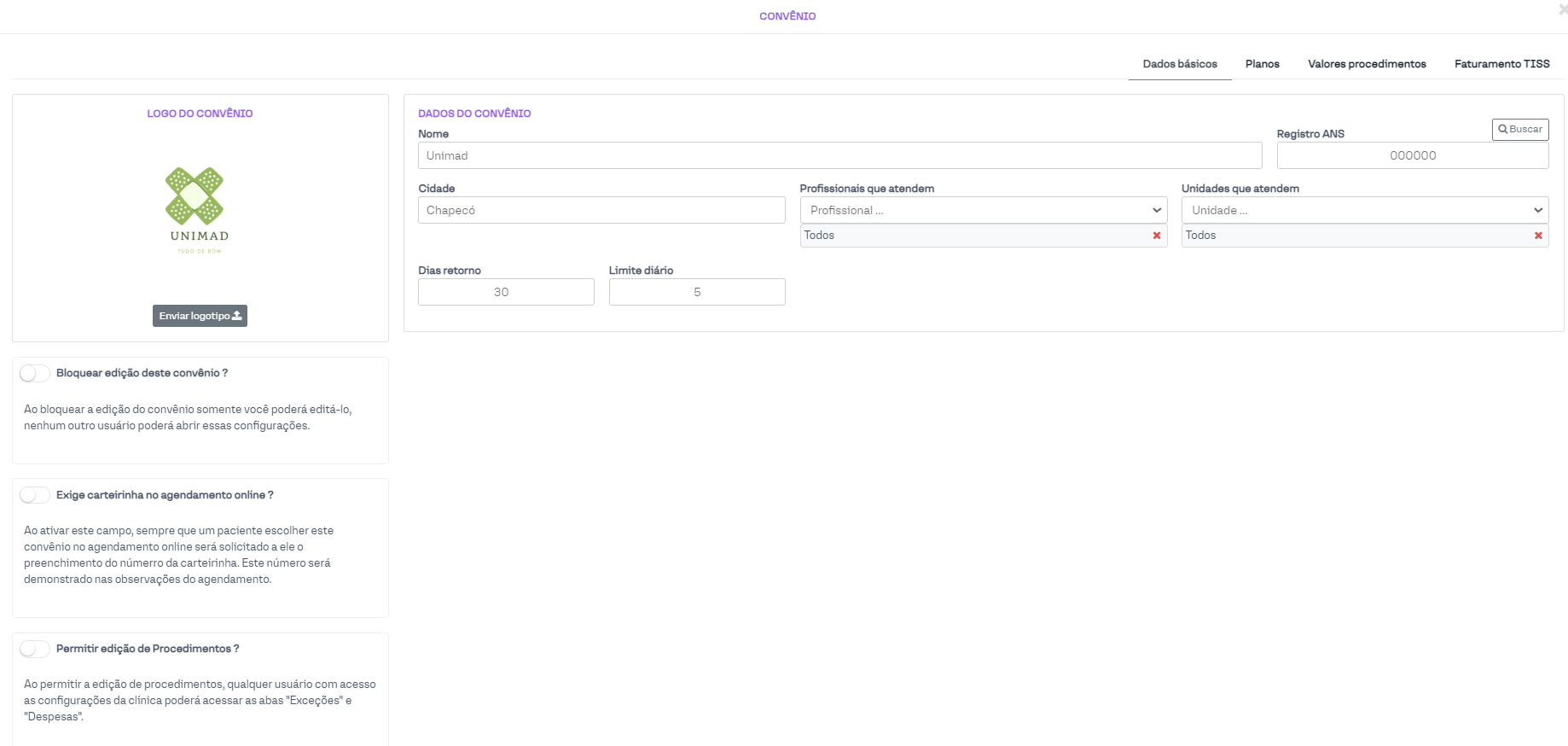Select the Dias retorno field
Viewport: 1568px width, 746px height.
click(x=506, y=292)
